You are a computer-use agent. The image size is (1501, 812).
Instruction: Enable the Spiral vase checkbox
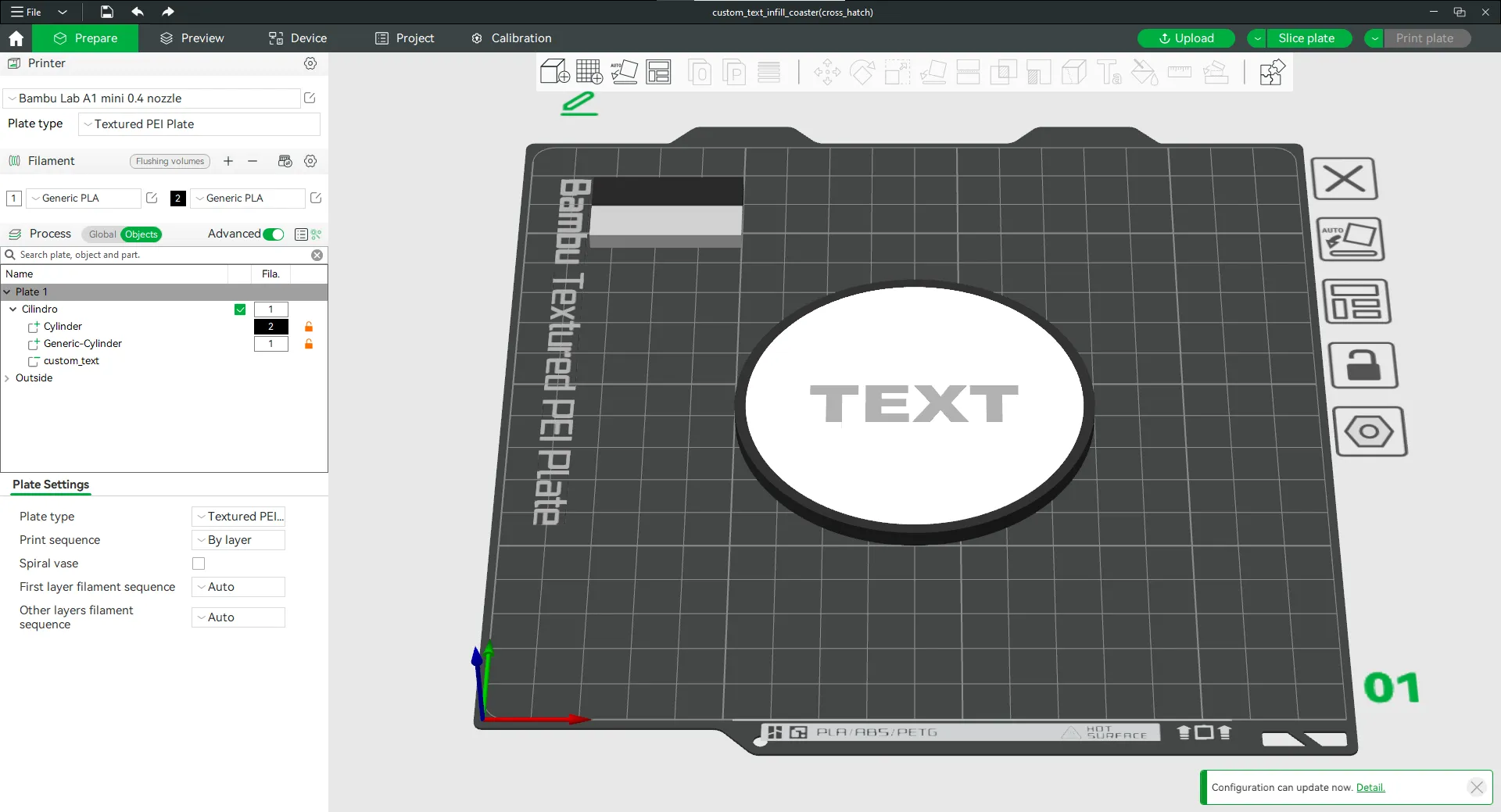(199, 563)
